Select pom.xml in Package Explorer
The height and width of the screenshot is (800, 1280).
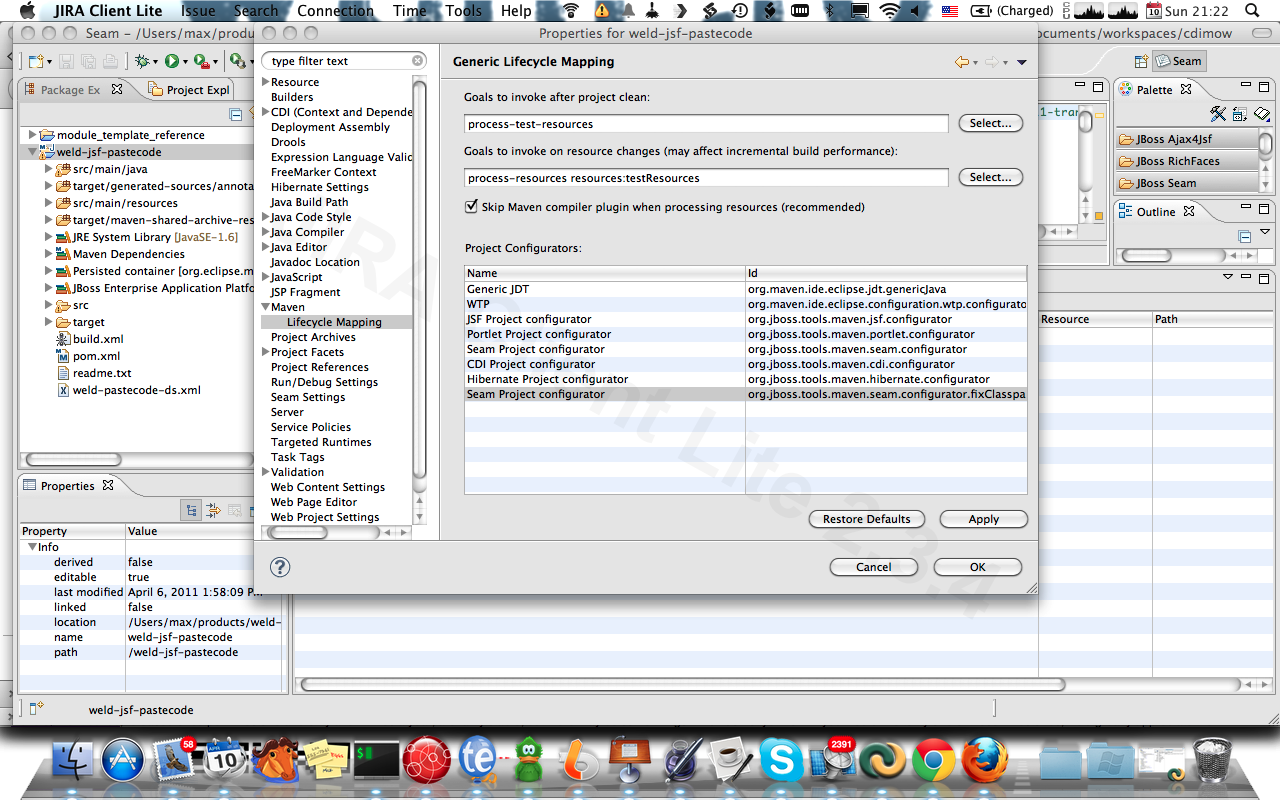point(96,356)
